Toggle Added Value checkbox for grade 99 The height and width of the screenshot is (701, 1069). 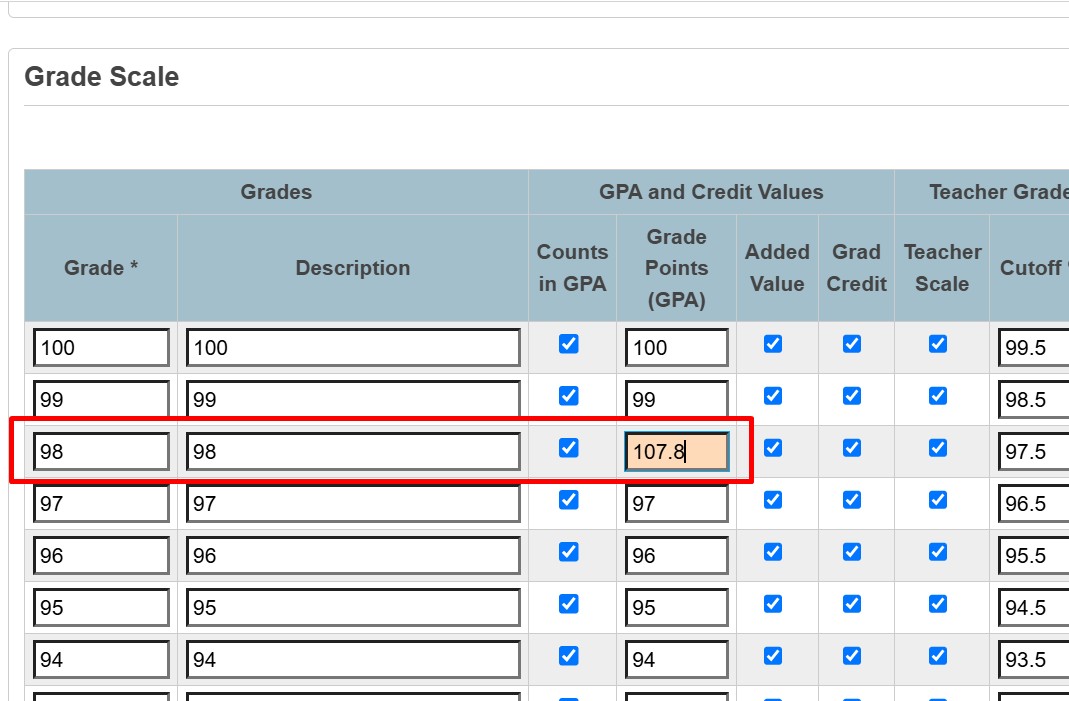(772, 396)
